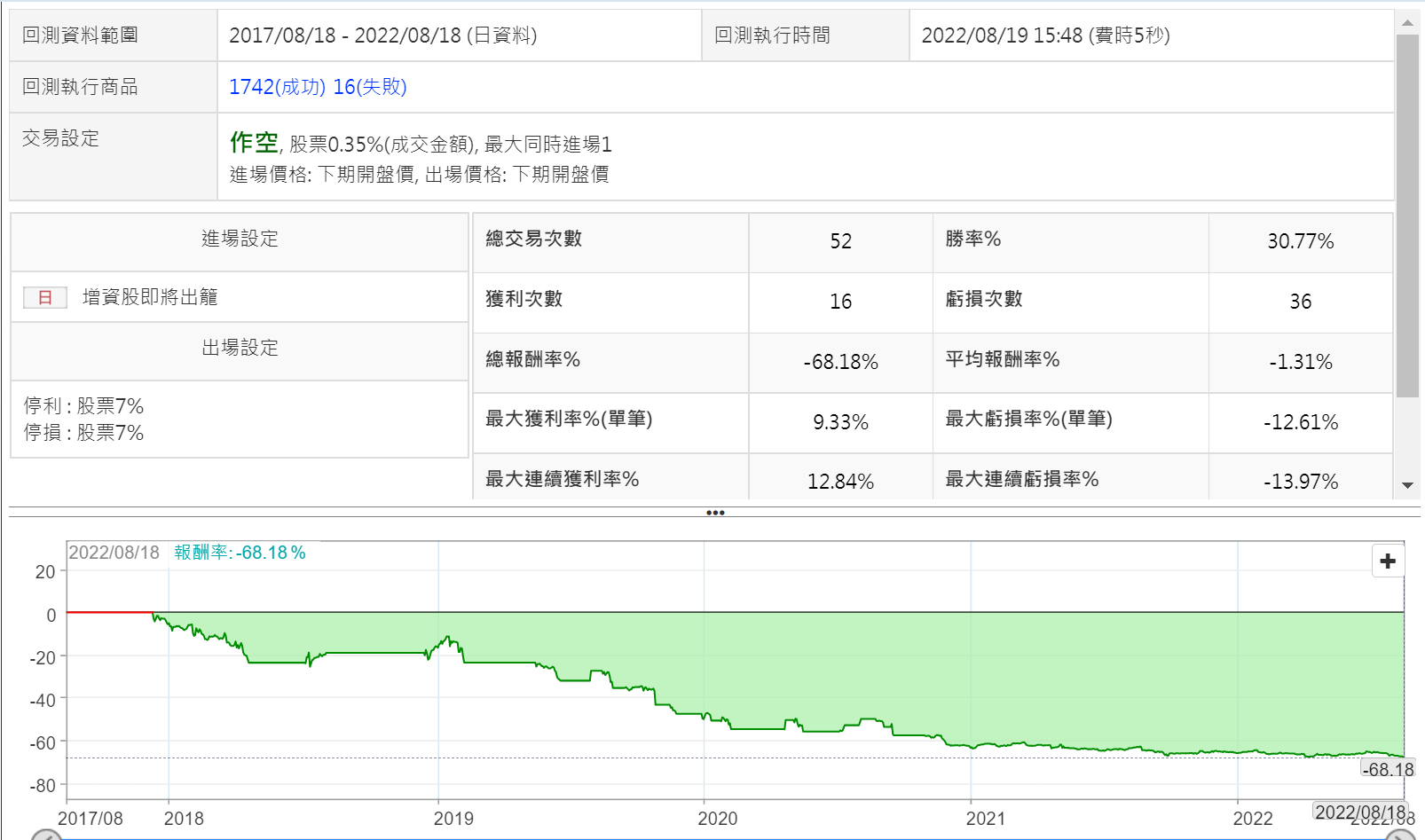Click the scrollbar down arrow

(1407, 485)
